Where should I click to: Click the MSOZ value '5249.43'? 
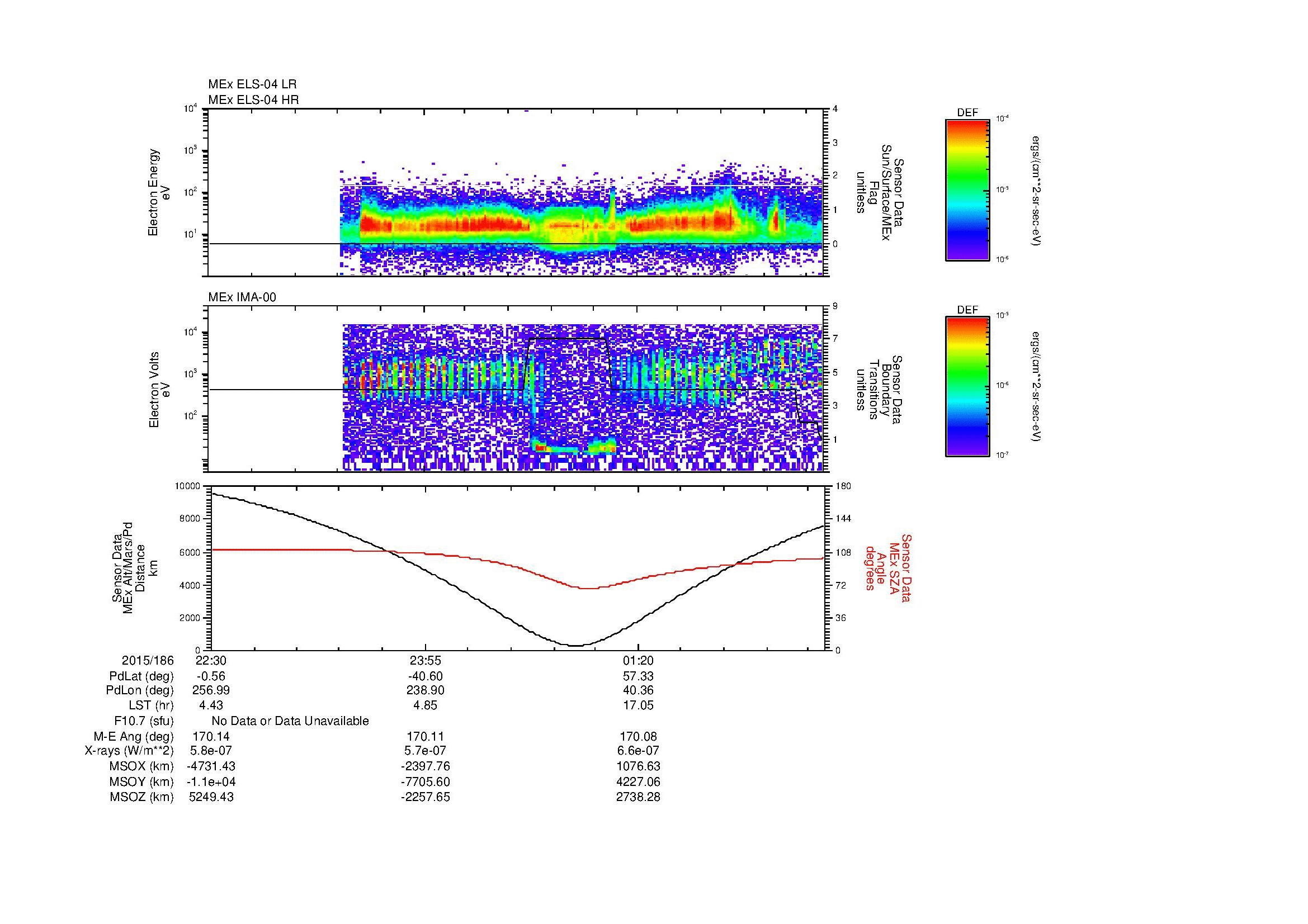coord(211,797)
